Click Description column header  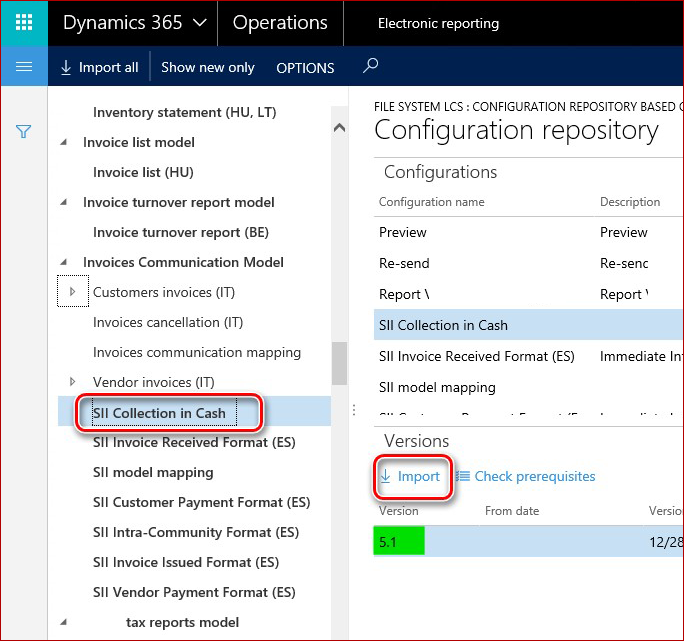[x=630, y=202]
